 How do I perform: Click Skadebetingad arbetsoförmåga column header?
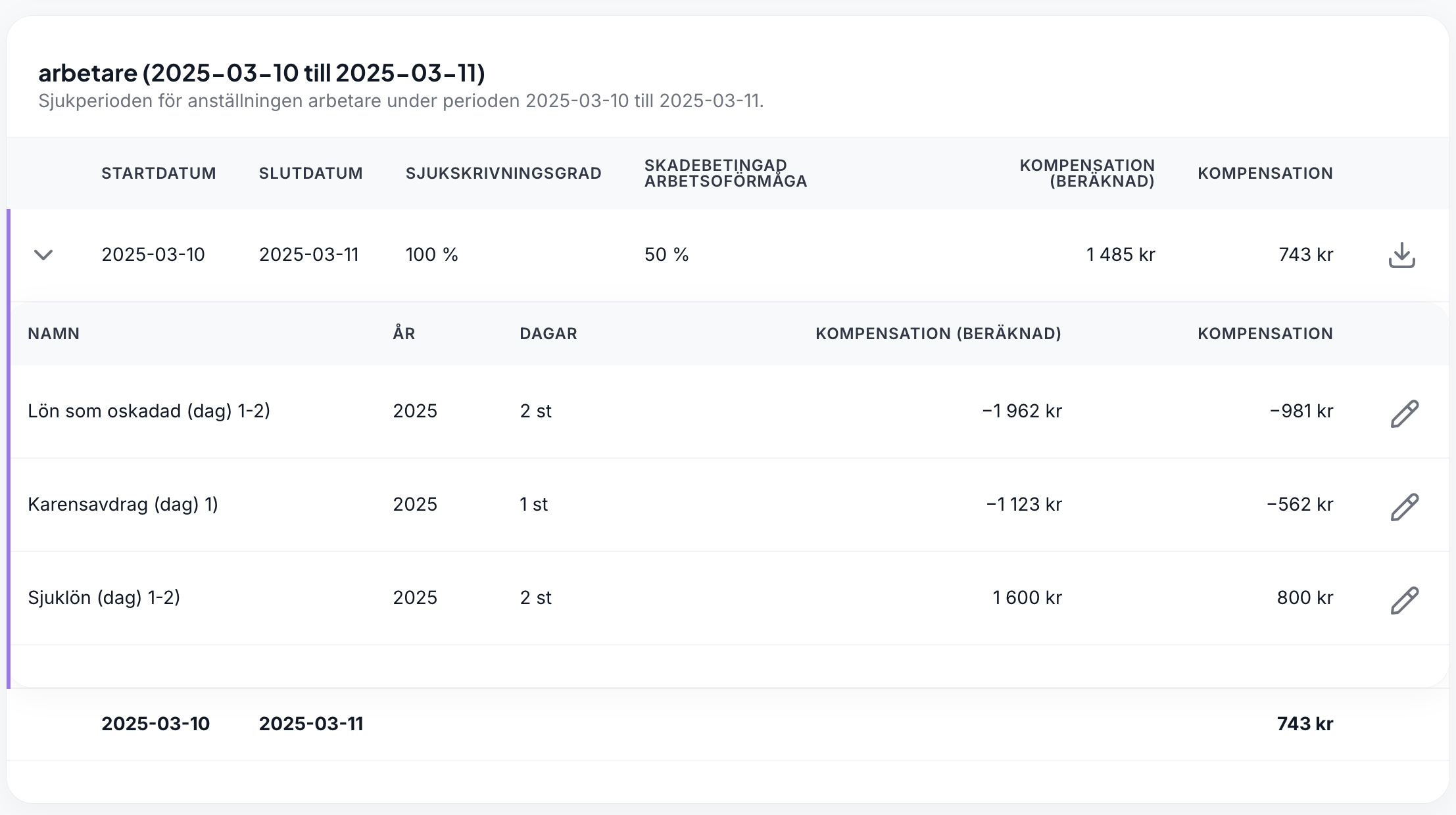[725, 174]
